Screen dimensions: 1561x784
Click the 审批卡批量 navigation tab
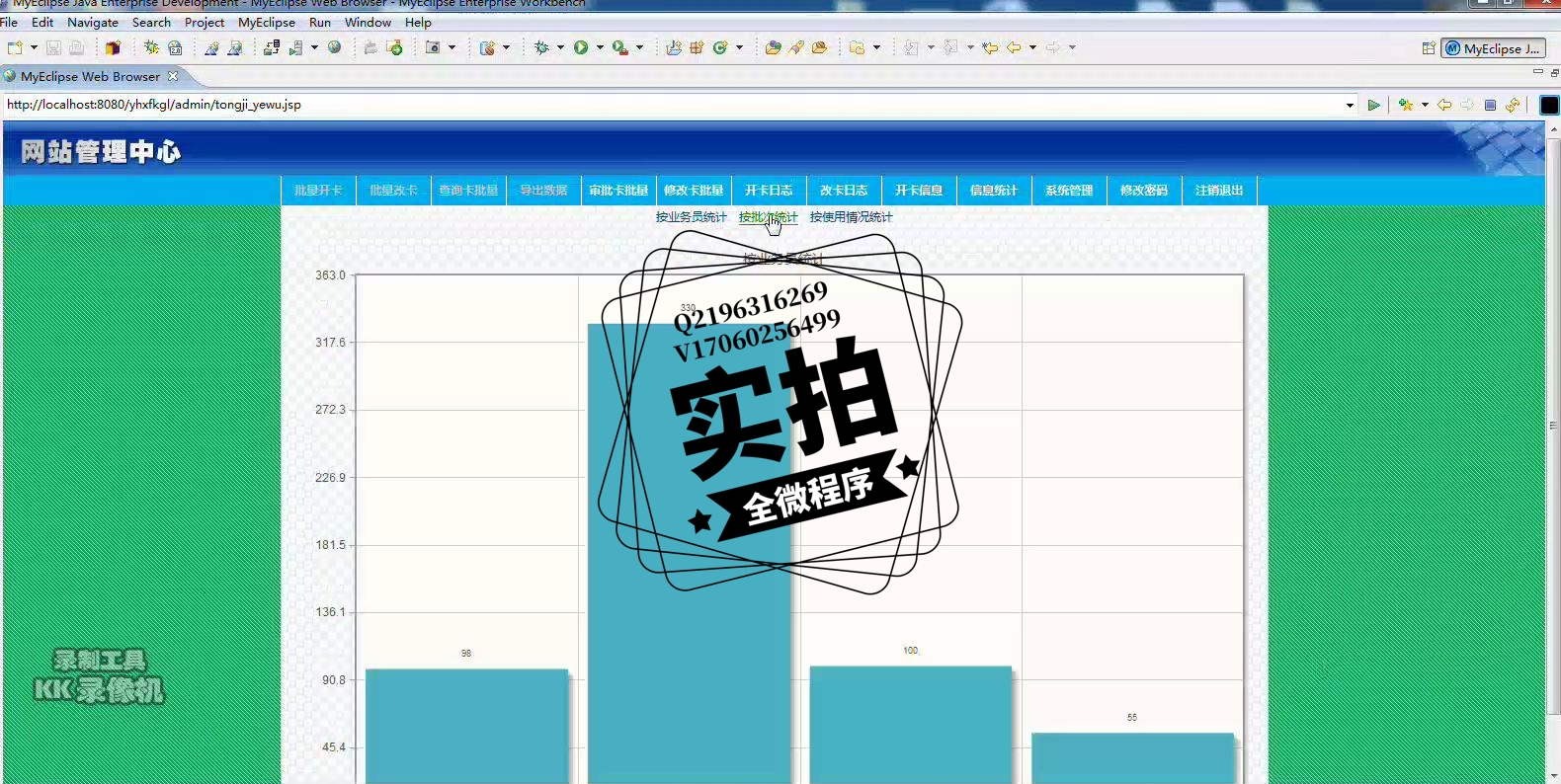[618, 191]
